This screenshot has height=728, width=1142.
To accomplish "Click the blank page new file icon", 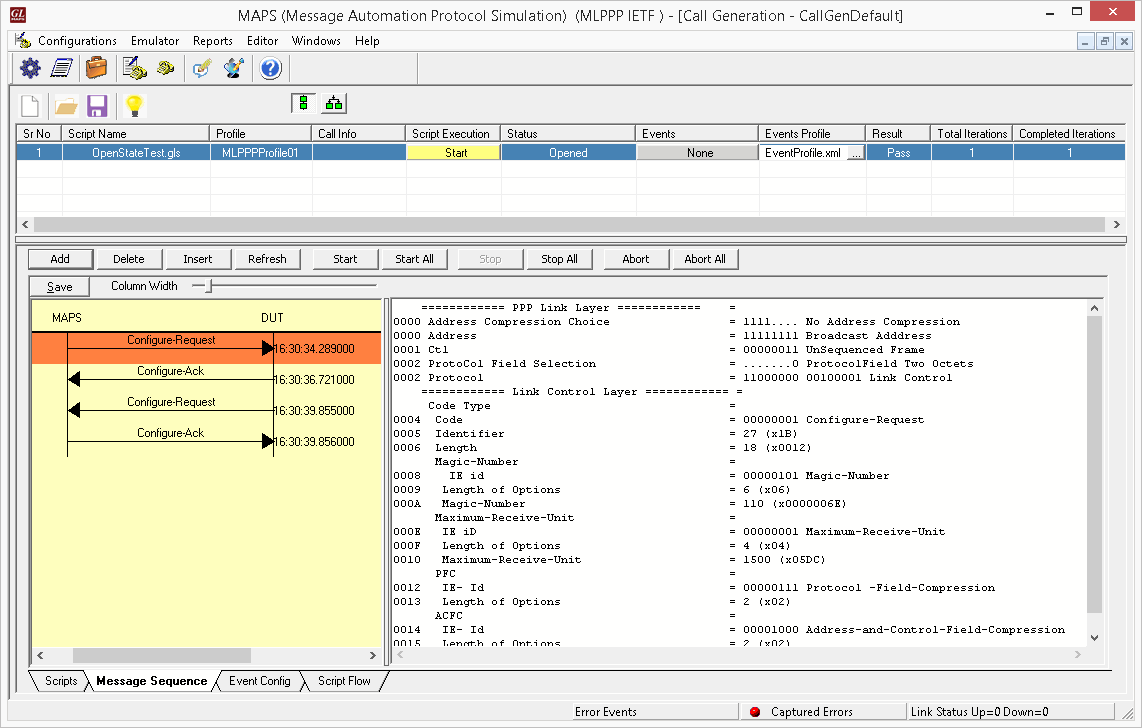I will point(31,106).
